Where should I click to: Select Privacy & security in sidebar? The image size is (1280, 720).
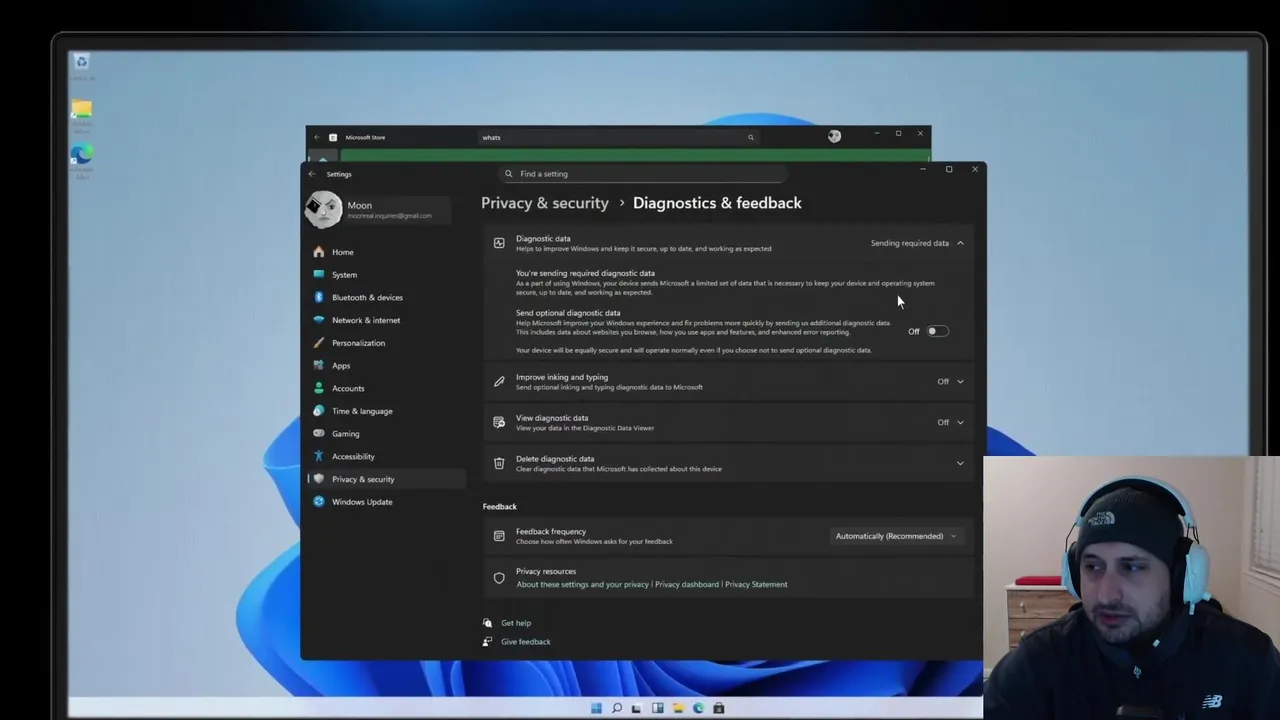pyautogui.click(x=387, y=479)
